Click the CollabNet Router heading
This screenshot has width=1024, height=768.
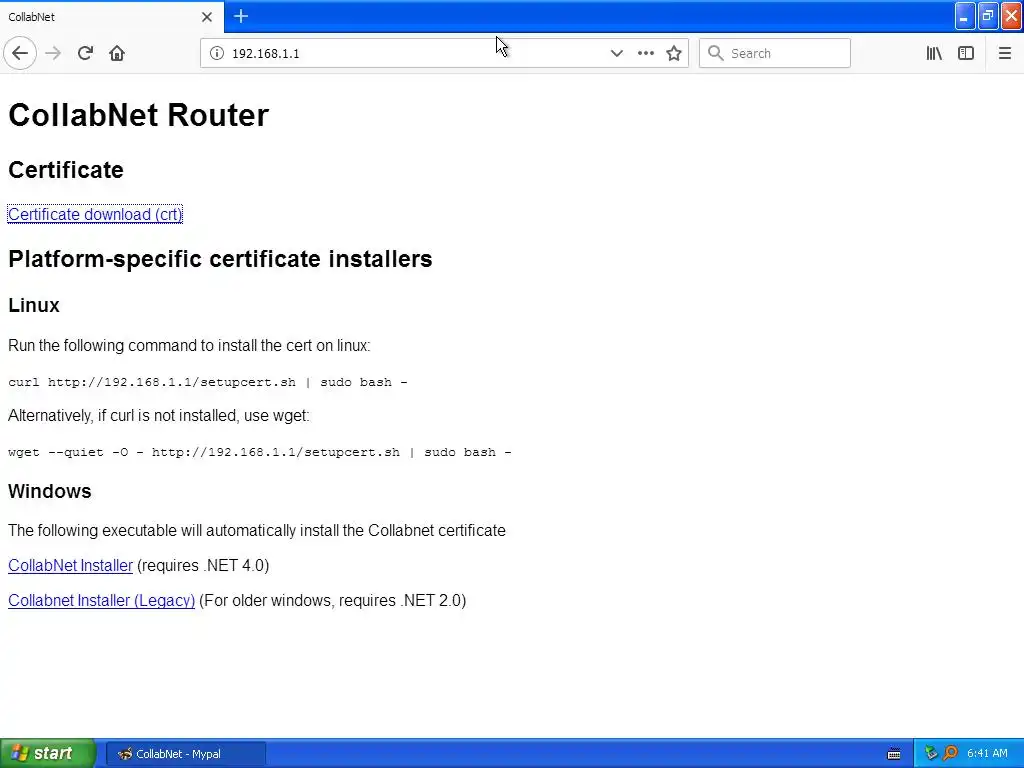click(138, 115)
